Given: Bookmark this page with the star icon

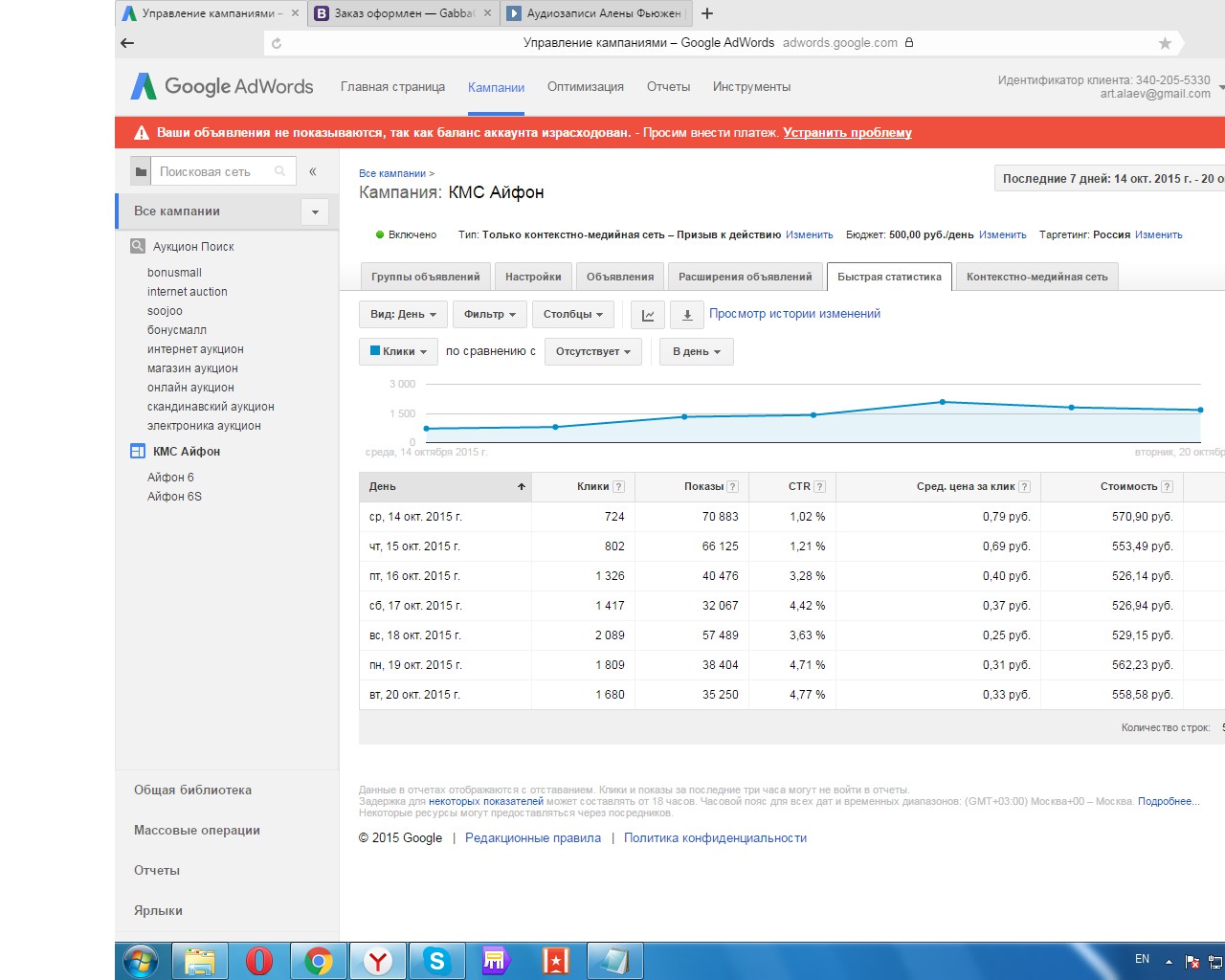Looking at the screenshot, I should [1165, 43].
